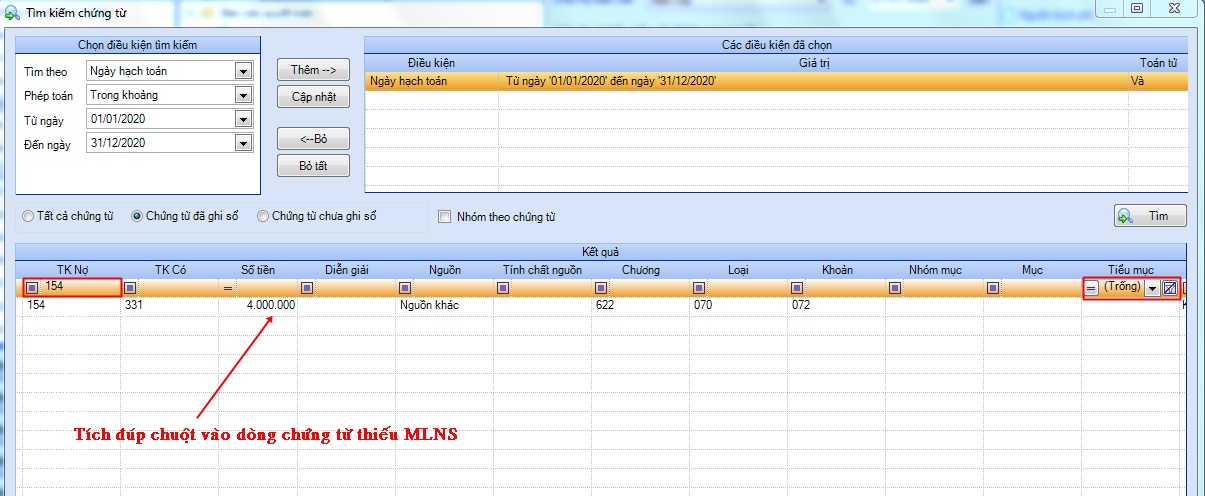
Task: Click the Mục column header
Action: point(1032,270)
